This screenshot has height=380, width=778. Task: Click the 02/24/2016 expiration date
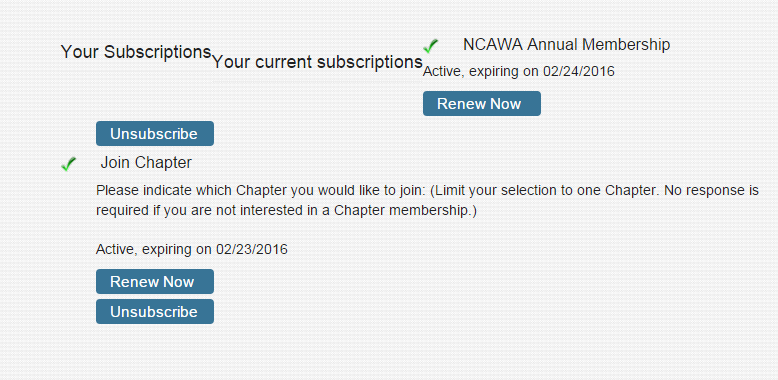click(579, 72)
